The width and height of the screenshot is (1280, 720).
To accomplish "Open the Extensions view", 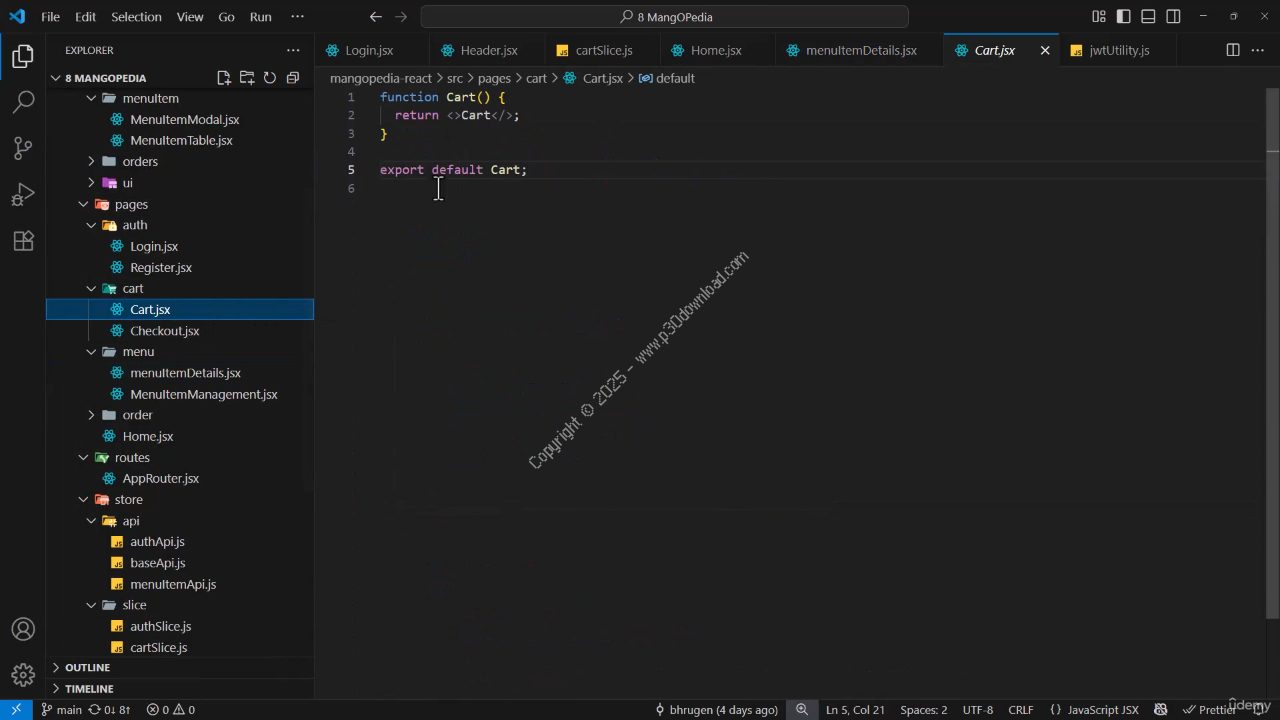I will [23, 241].
